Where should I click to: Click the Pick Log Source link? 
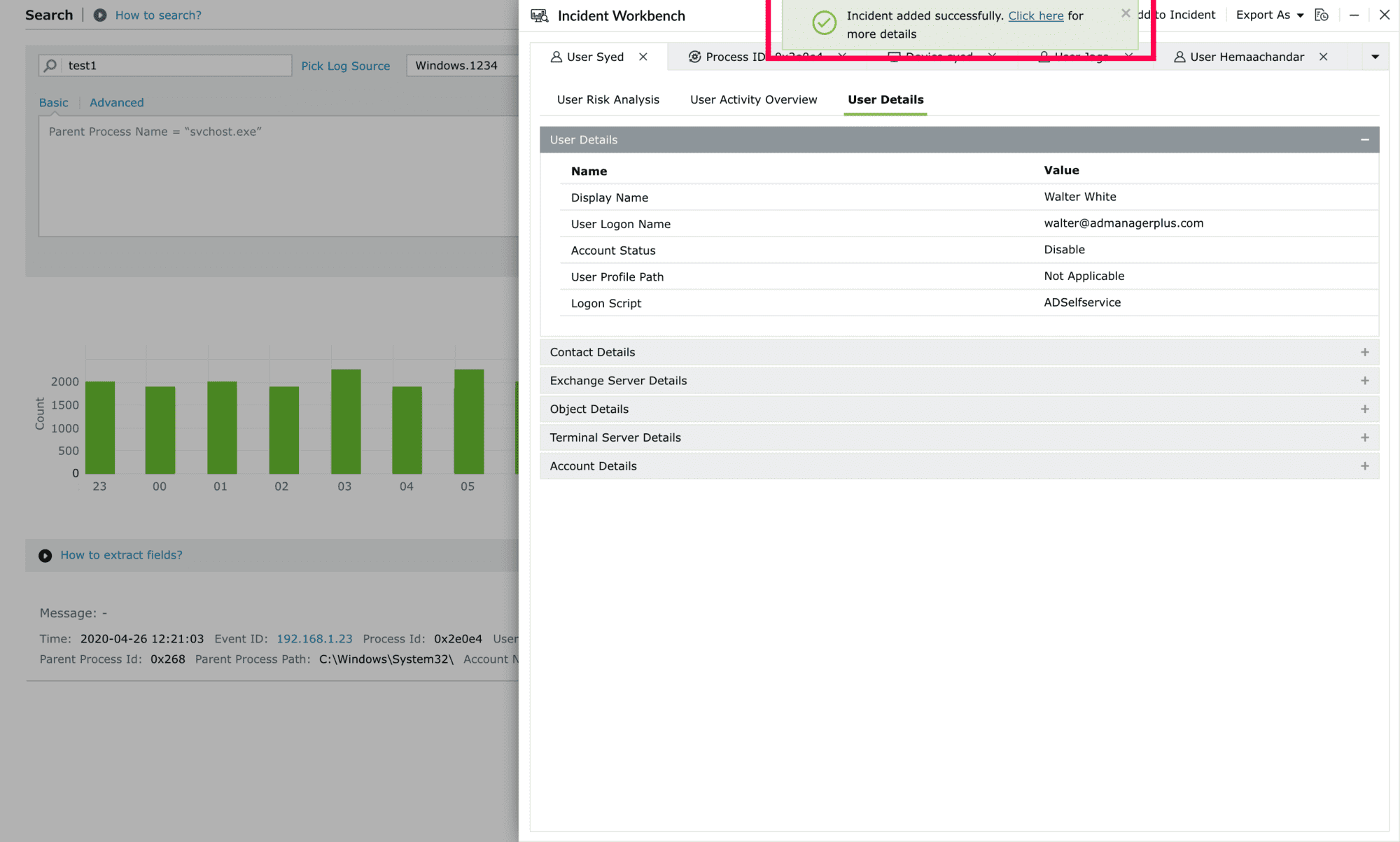345,66
